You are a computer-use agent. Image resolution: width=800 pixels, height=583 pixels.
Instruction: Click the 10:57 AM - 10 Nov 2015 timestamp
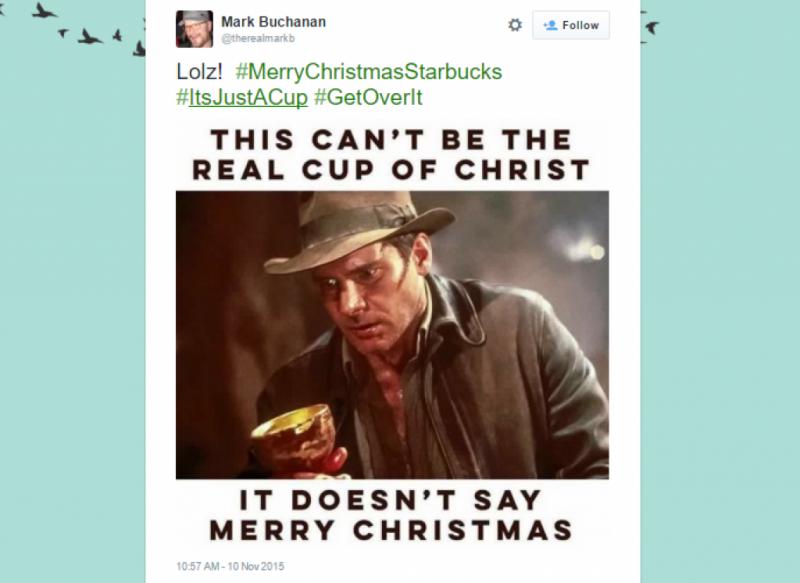[230, 566]
